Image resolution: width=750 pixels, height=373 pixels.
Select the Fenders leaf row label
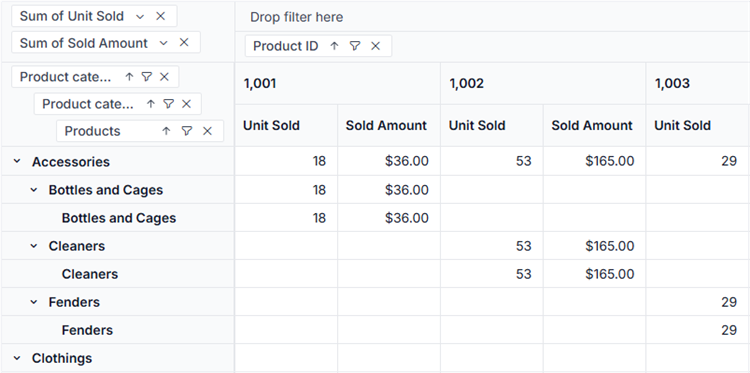pos(87,330)
